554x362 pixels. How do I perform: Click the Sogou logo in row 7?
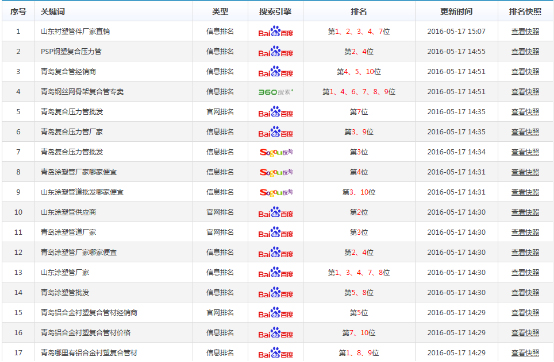coord(276,152)
